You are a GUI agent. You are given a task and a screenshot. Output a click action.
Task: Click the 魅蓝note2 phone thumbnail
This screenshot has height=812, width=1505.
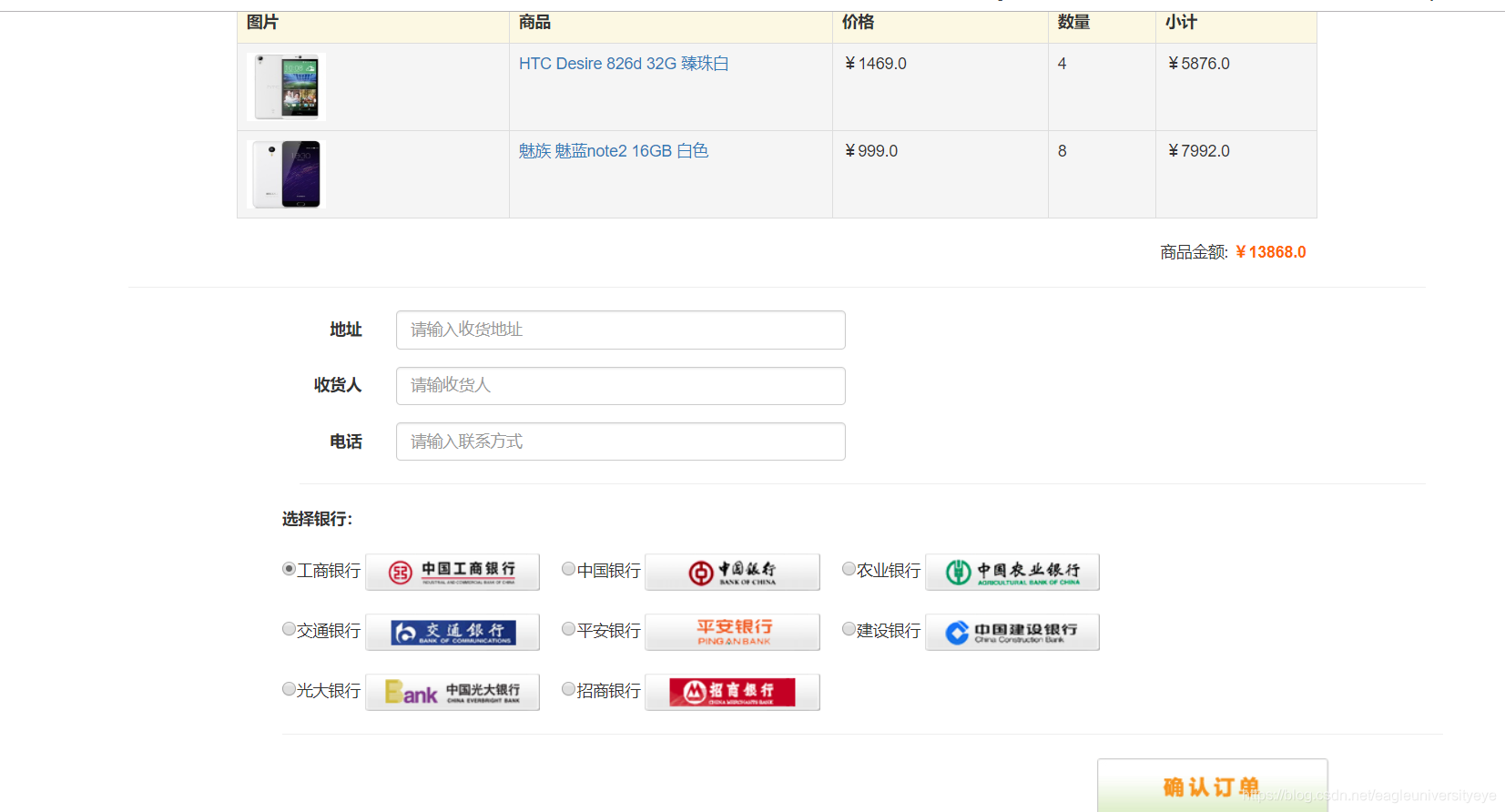(286, 174)
